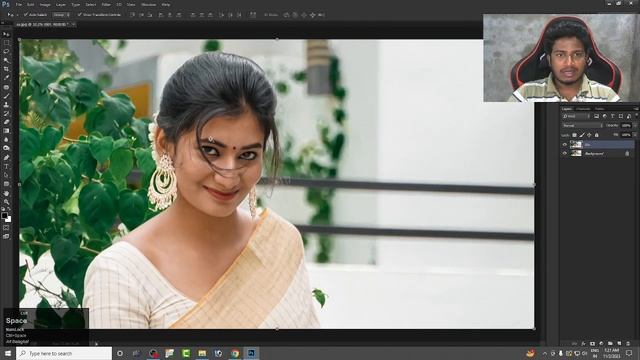Open Chrome from the taskbar
This screenshot has width=640, height=360.
click(235, 353)
